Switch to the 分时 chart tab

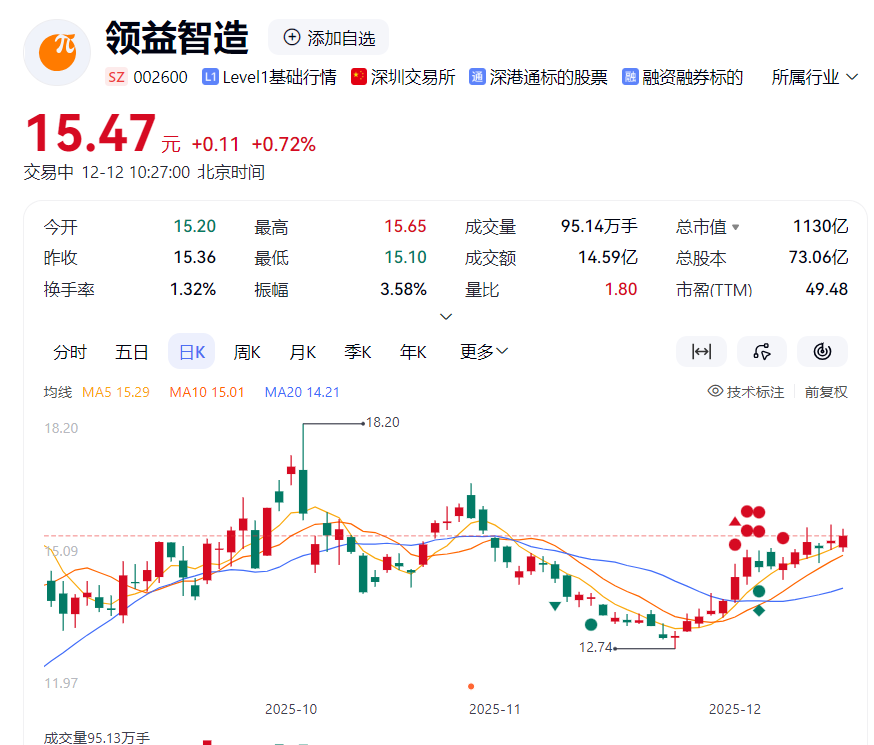click(70, 352)
